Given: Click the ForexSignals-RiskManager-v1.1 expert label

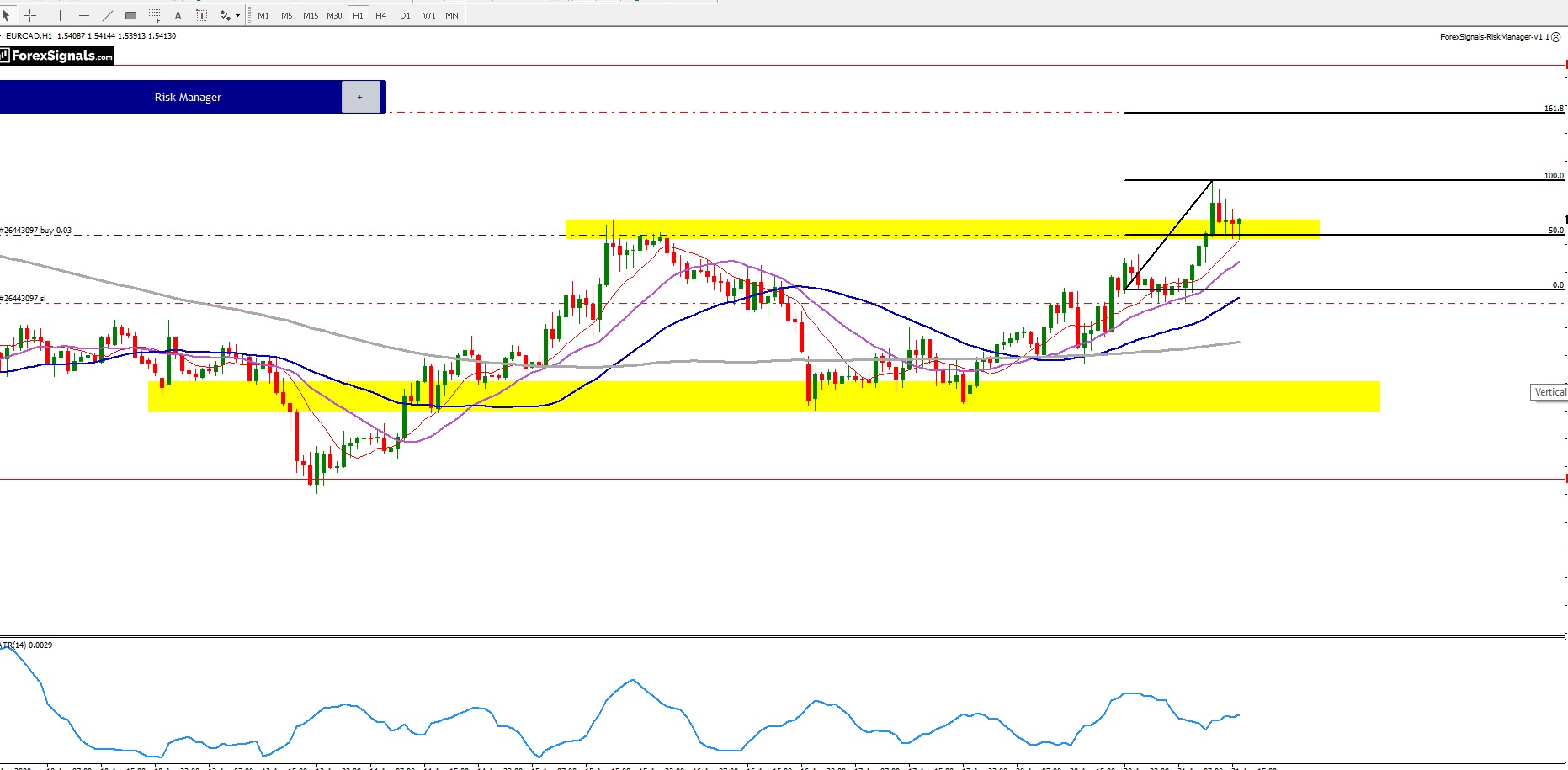Looking at the screenshot, I should 1495,37.
